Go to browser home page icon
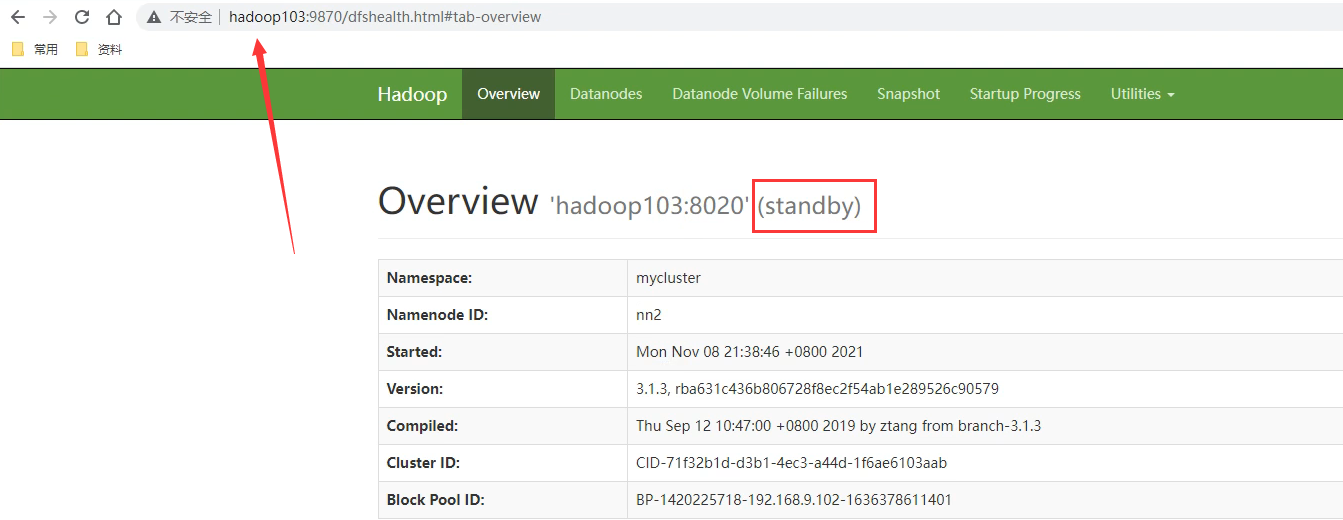 [114, 17]
